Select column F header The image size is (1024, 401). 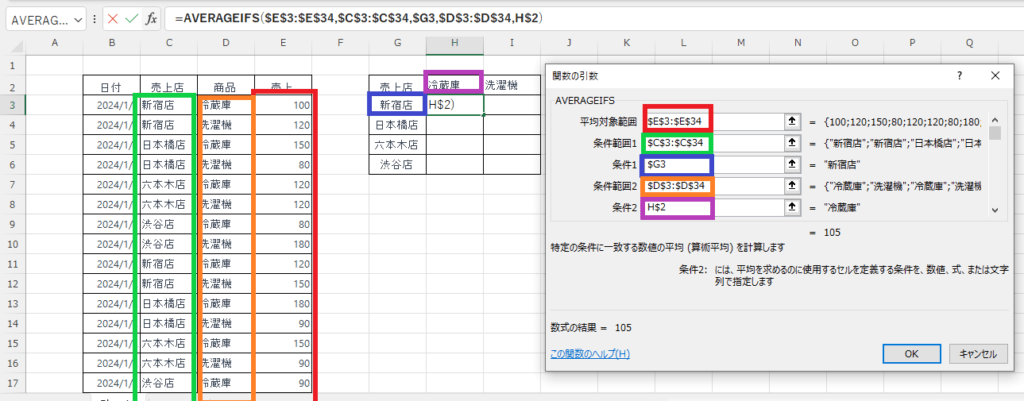(x=340, y=43)
